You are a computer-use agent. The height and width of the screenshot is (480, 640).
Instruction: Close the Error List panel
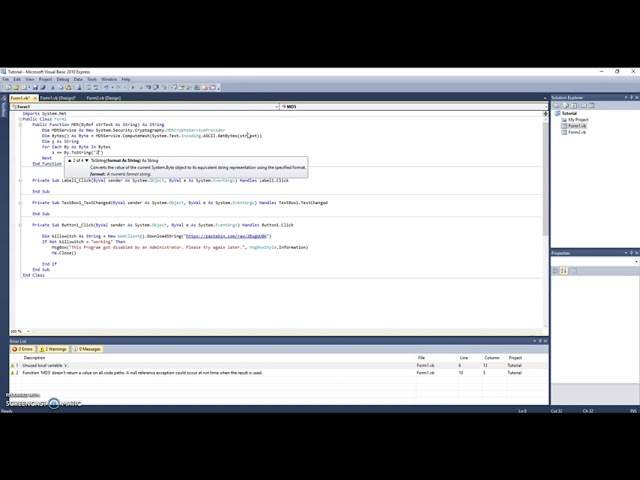545,341
